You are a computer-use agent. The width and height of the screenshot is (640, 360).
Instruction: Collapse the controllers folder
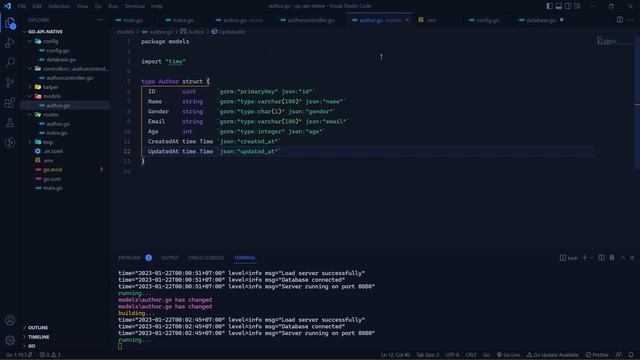click(76, 69)
